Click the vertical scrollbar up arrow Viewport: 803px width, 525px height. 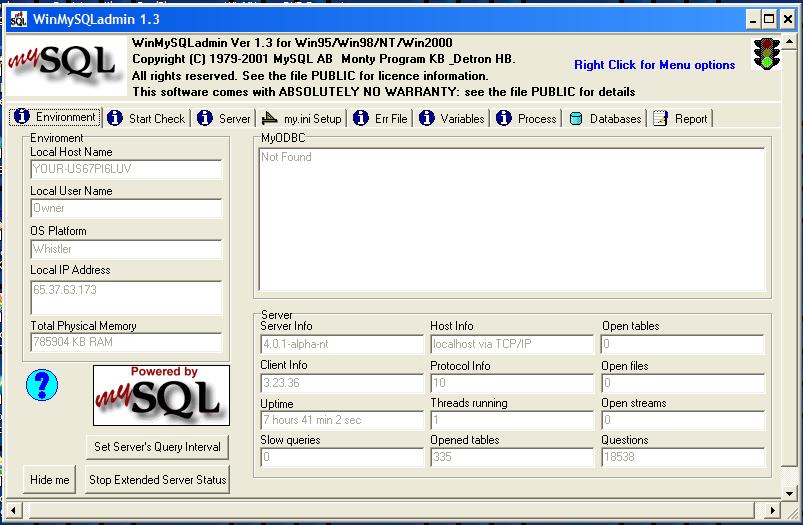[789, 42]
